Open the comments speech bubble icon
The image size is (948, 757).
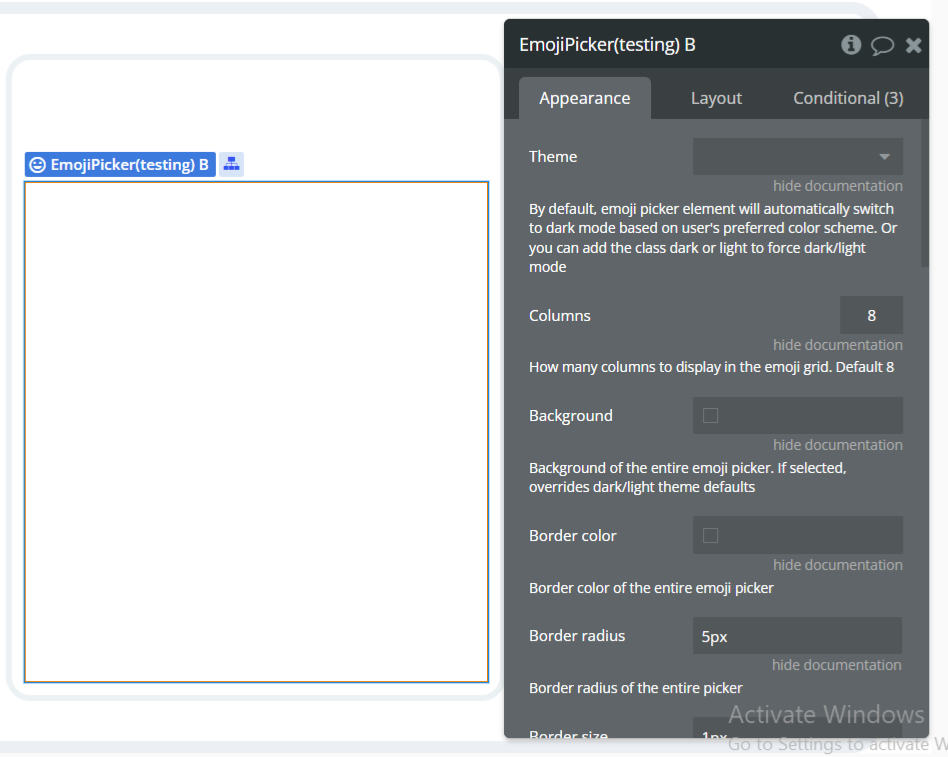pos(882,45)
